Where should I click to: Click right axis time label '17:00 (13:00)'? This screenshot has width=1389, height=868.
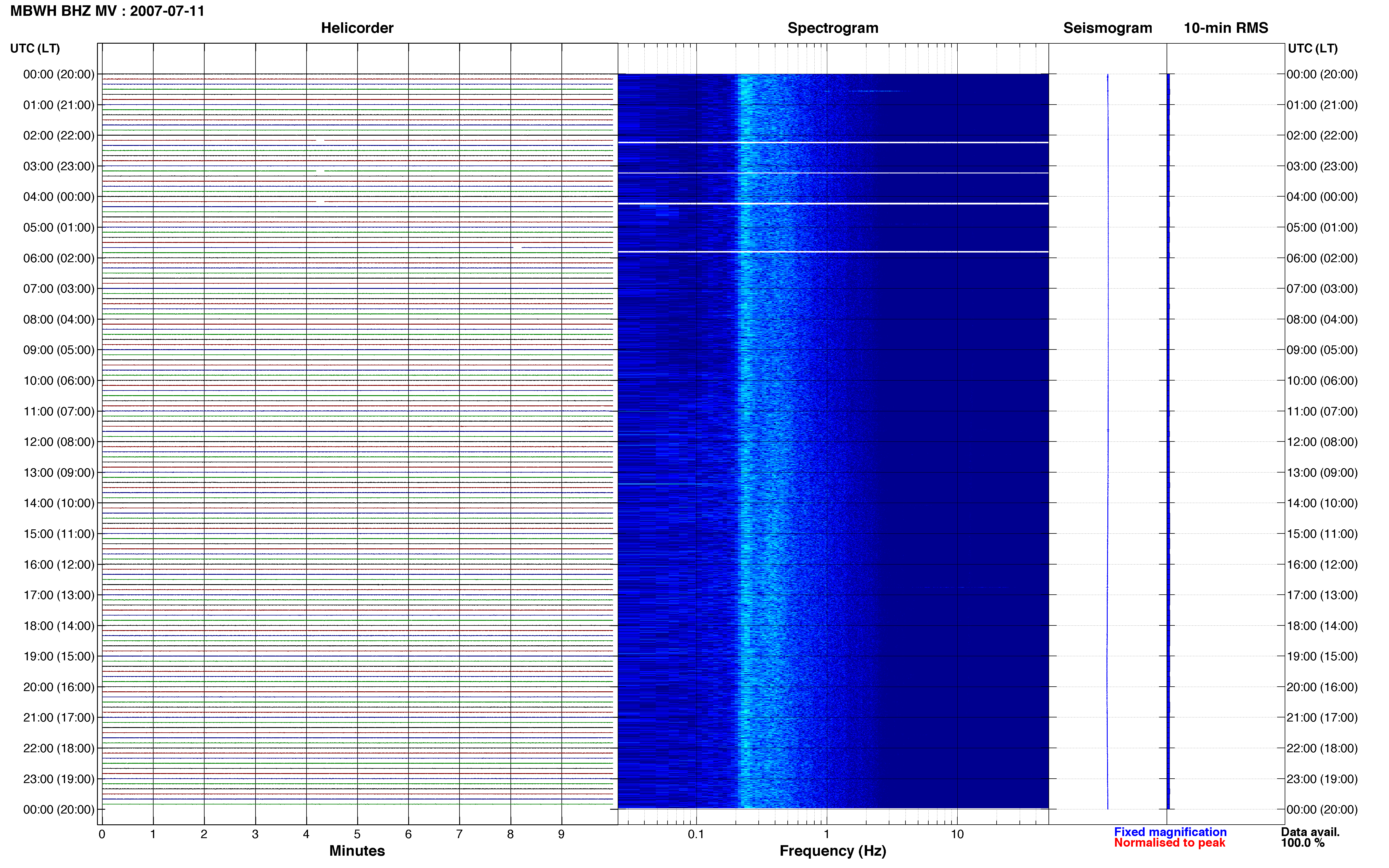(x=1322, y=595)
